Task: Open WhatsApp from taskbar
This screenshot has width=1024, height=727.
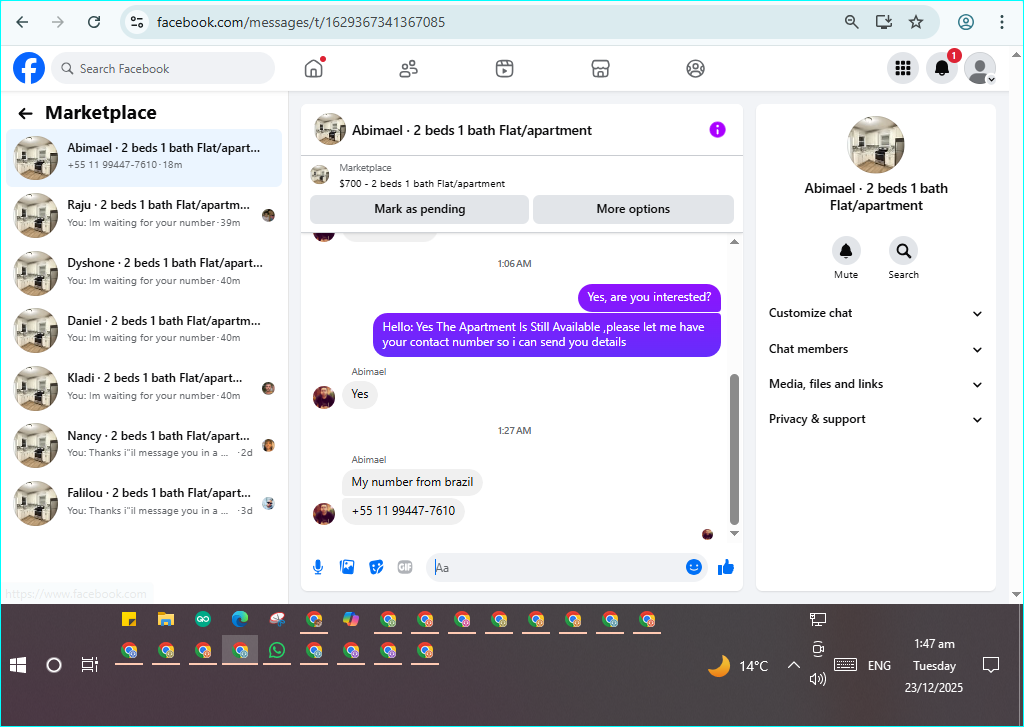Action: point(277,651)
